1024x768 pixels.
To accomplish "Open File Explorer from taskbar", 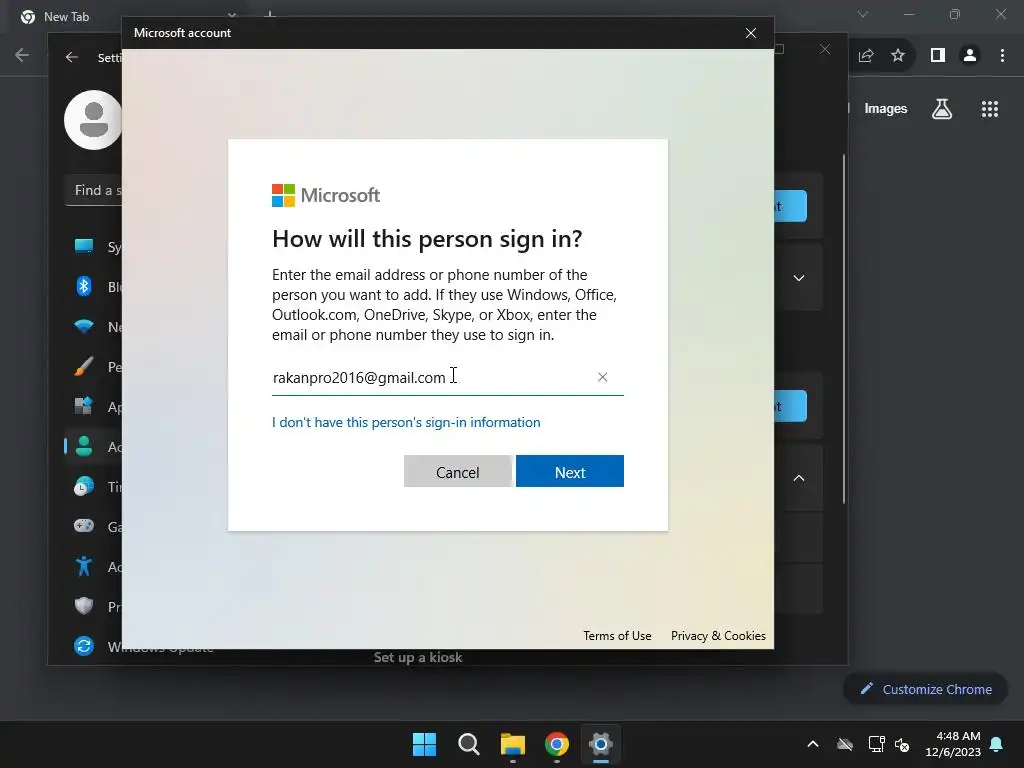I will click(513, 744).
